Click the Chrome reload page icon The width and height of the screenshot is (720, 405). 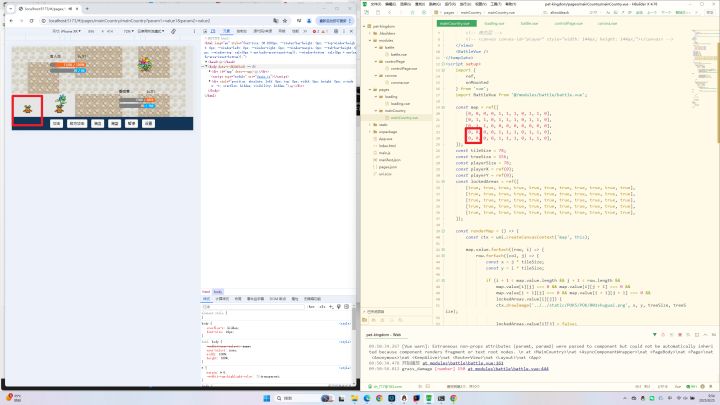32,19
